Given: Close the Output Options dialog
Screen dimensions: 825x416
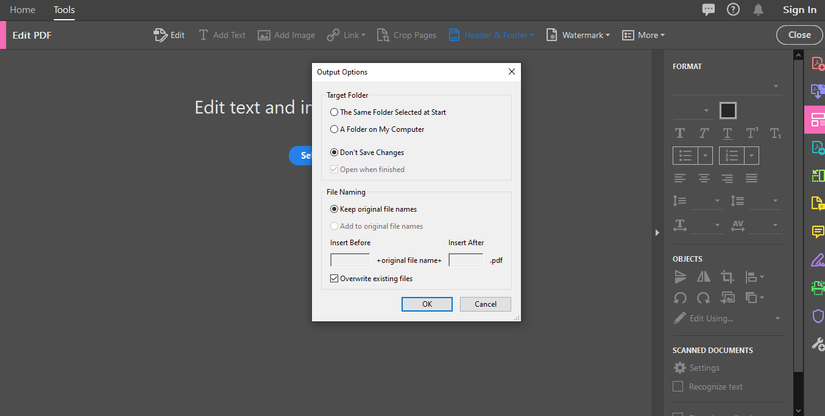Looking at the screenshot, I should pyautogui.click(x=511, y=72).
